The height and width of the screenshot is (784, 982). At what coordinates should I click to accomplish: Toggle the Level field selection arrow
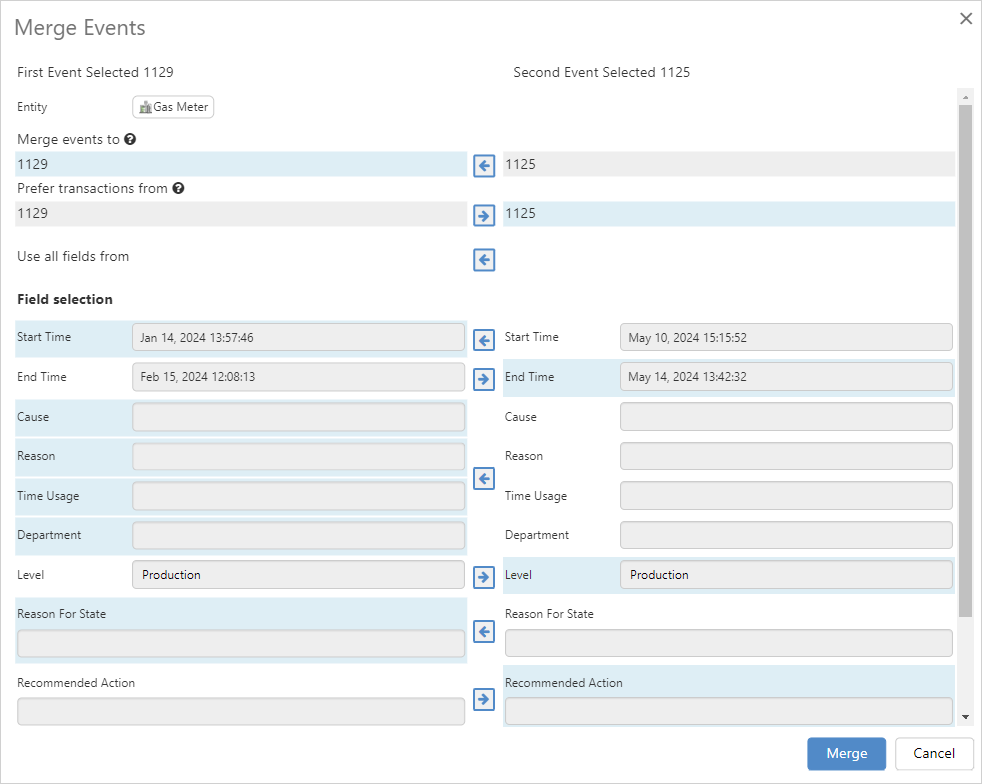(x=484, y=577)
